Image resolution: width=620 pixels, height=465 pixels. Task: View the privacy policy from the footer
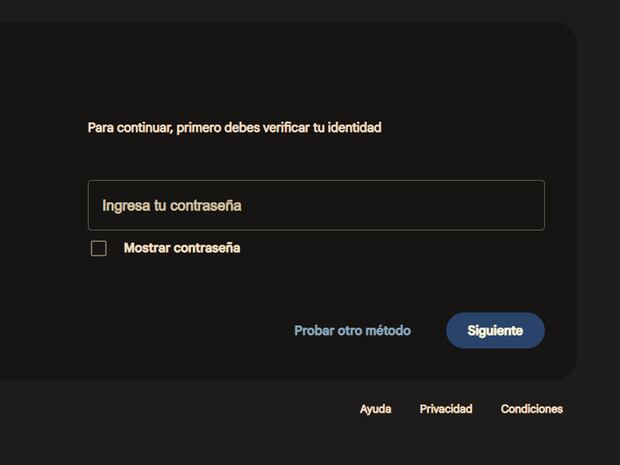[x=446, y=409]
